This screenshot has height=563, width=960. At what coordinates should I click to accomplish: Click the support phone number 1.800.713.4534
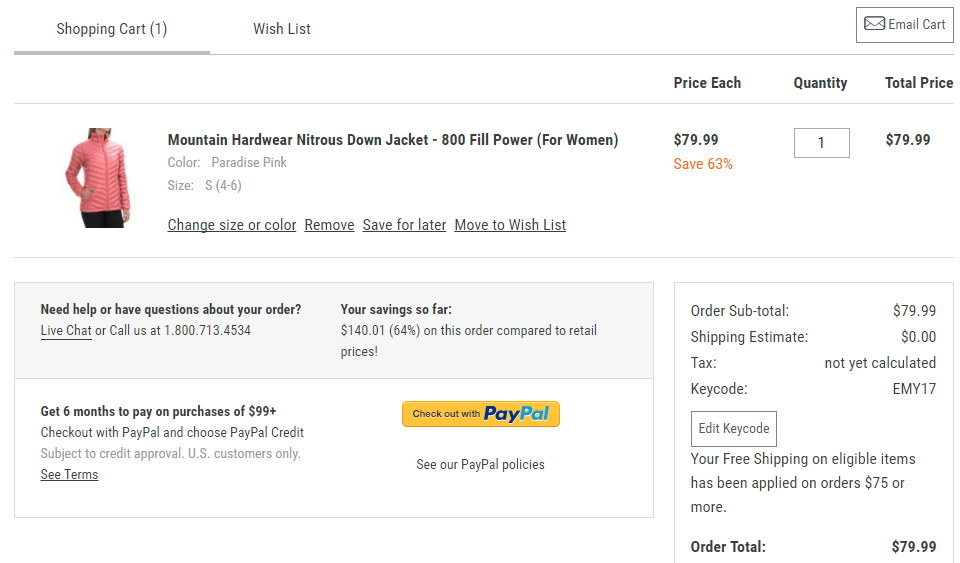click(x=208, y=330)
